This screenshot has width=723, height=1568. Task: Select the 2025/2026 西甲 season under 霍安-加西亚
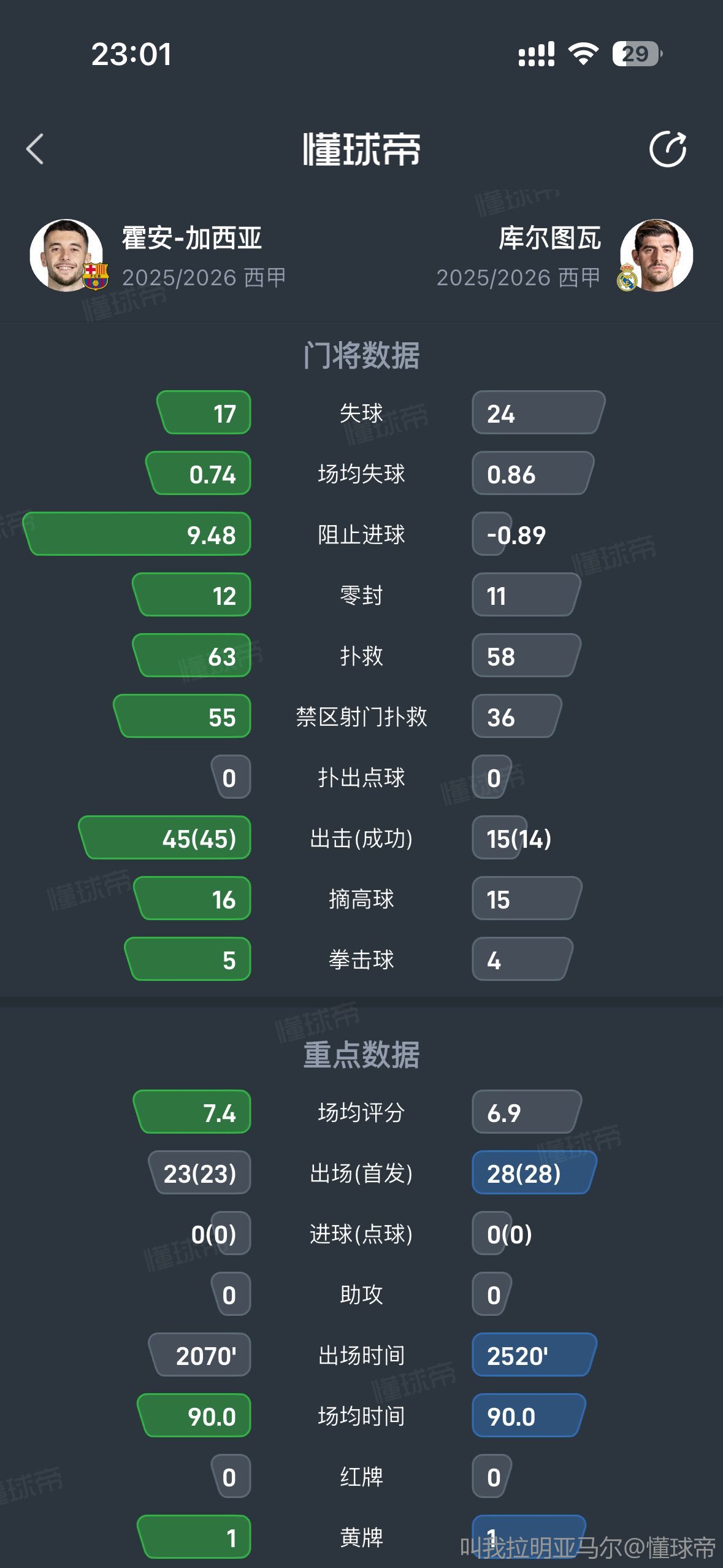(204, 278)
